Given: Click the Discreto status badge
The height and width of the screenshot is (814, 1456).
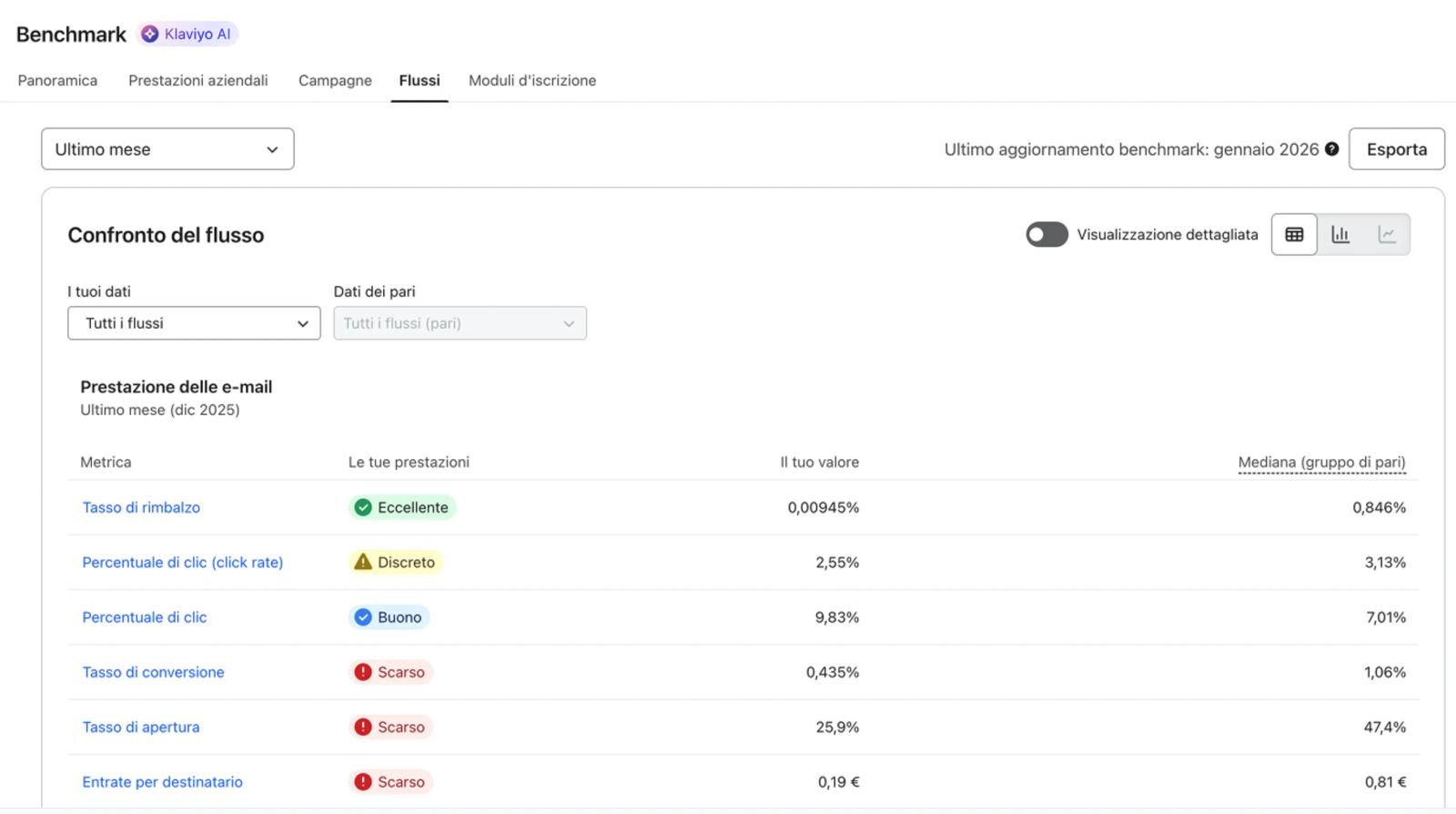Looking at the screenshot, I should click(396, 562).
